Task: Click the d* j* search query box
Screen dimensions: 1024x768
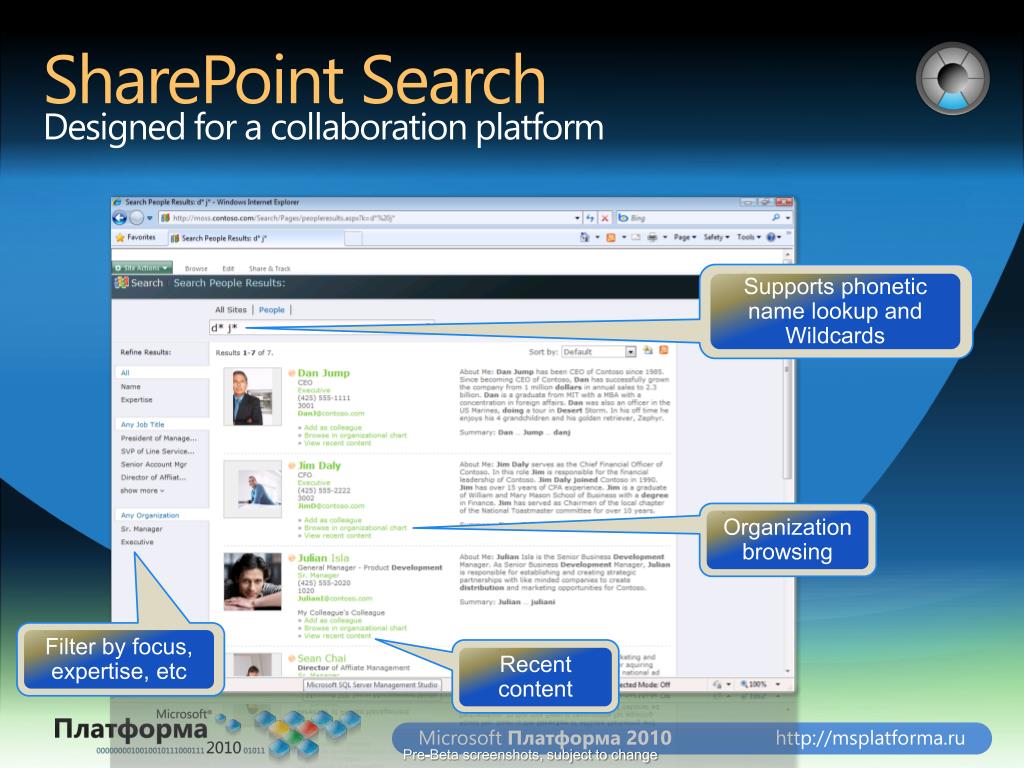Action: pyautogui.click(x=321, y=327)
